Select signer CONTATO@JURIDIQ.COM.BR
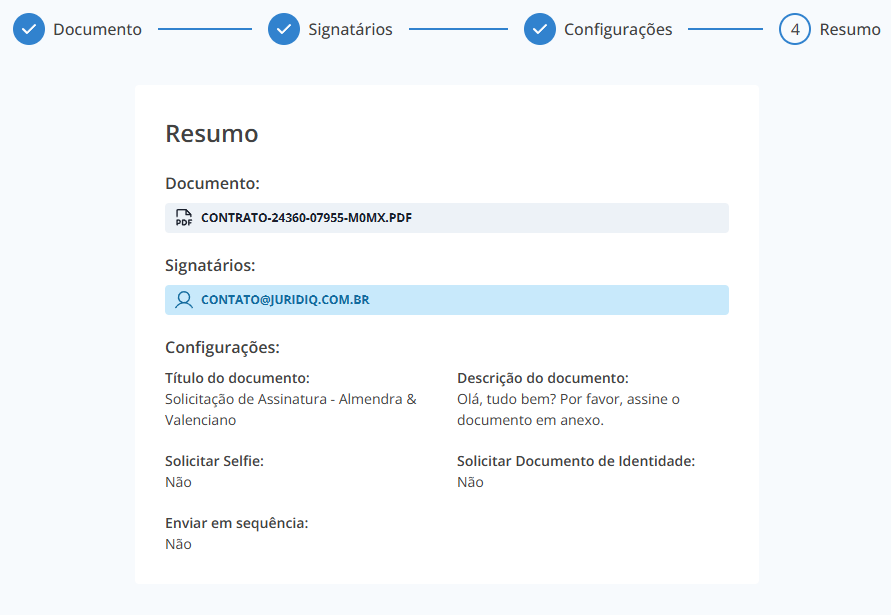 click(447, 300)
